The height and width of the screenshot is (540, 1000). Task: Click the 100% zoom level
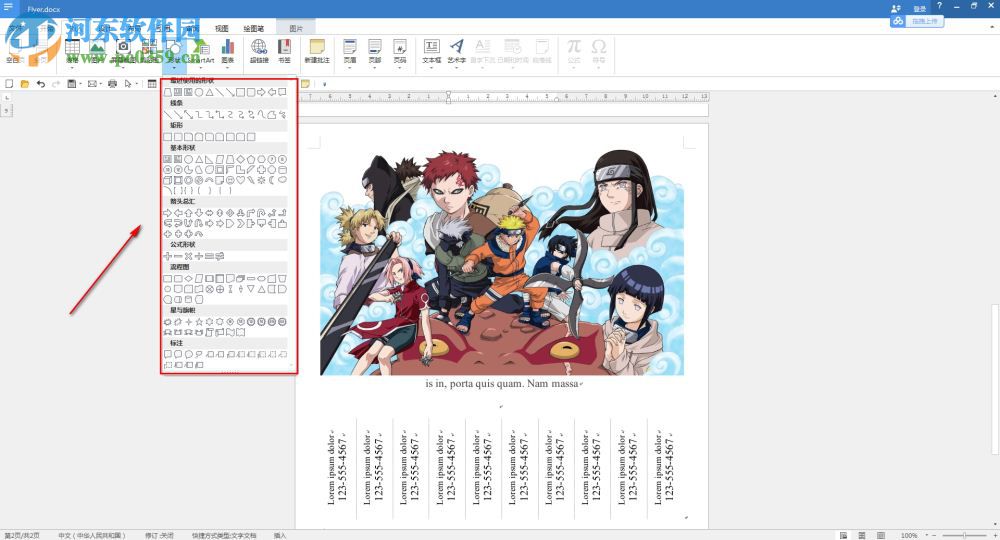click(x=909, y=536)
